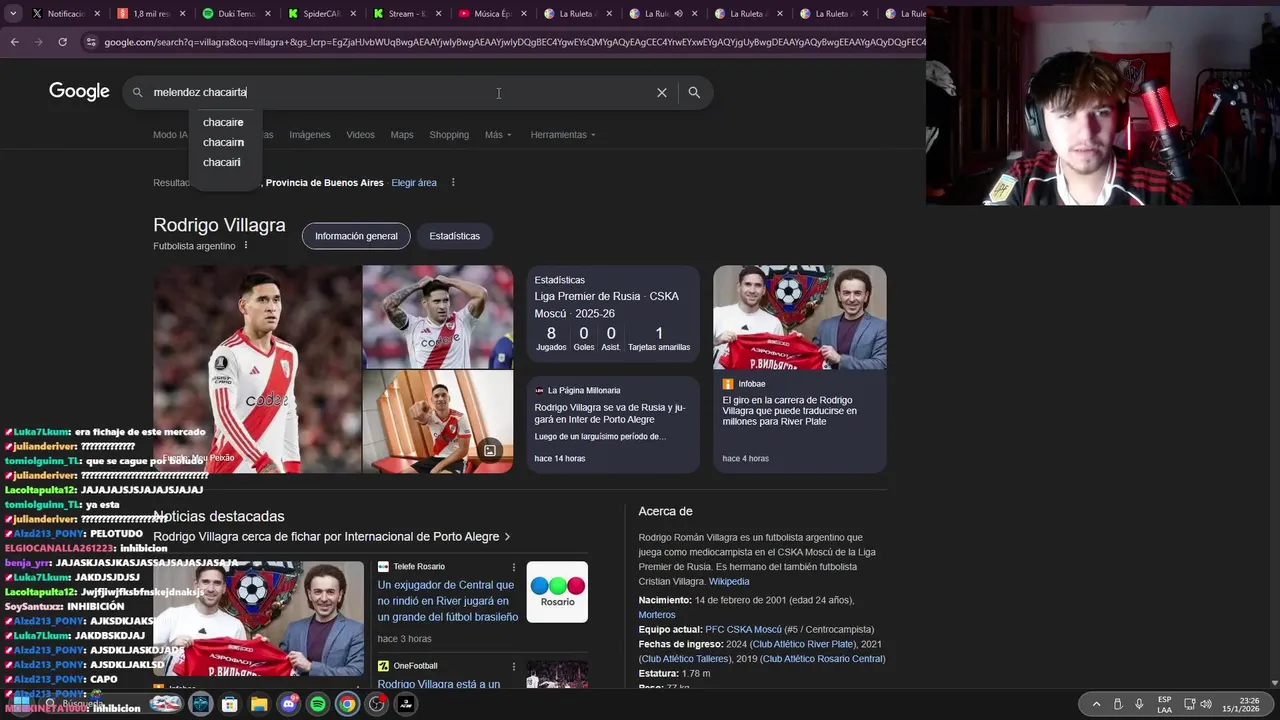Open the three-dot menu beside Futbolista argentino
This screenshot has height=720, width=1280.
(246, 246)
